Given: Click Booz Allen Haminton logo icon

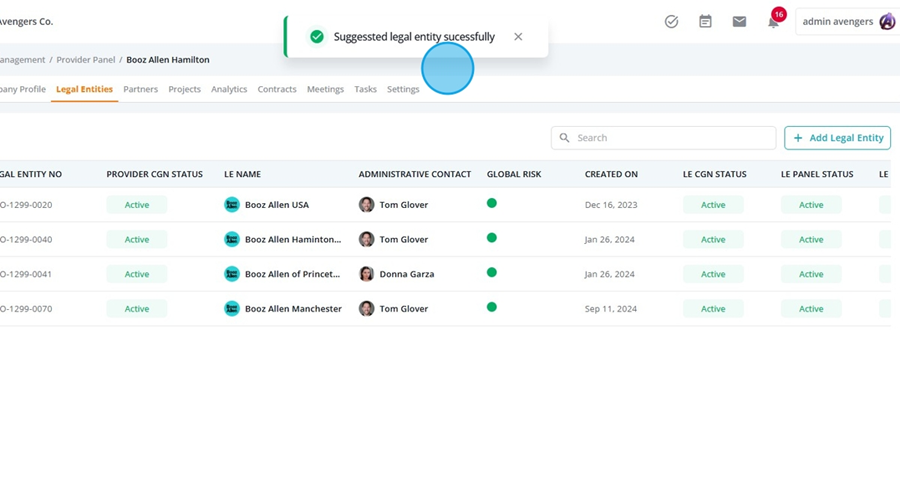Looking at the screenshot, I should click(232, 239).
